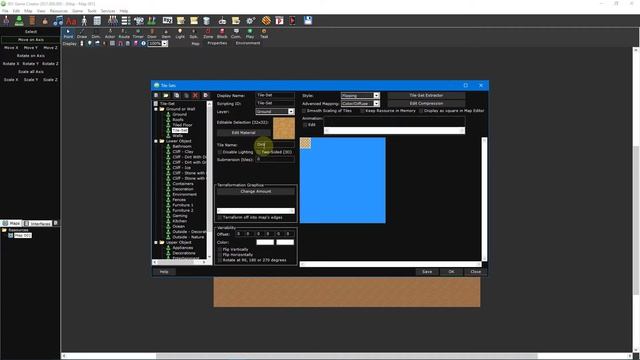This screenshot has height=360, width=640.
Task: Click the Save button in Tile-Set dialog
Action: [427, 272]
